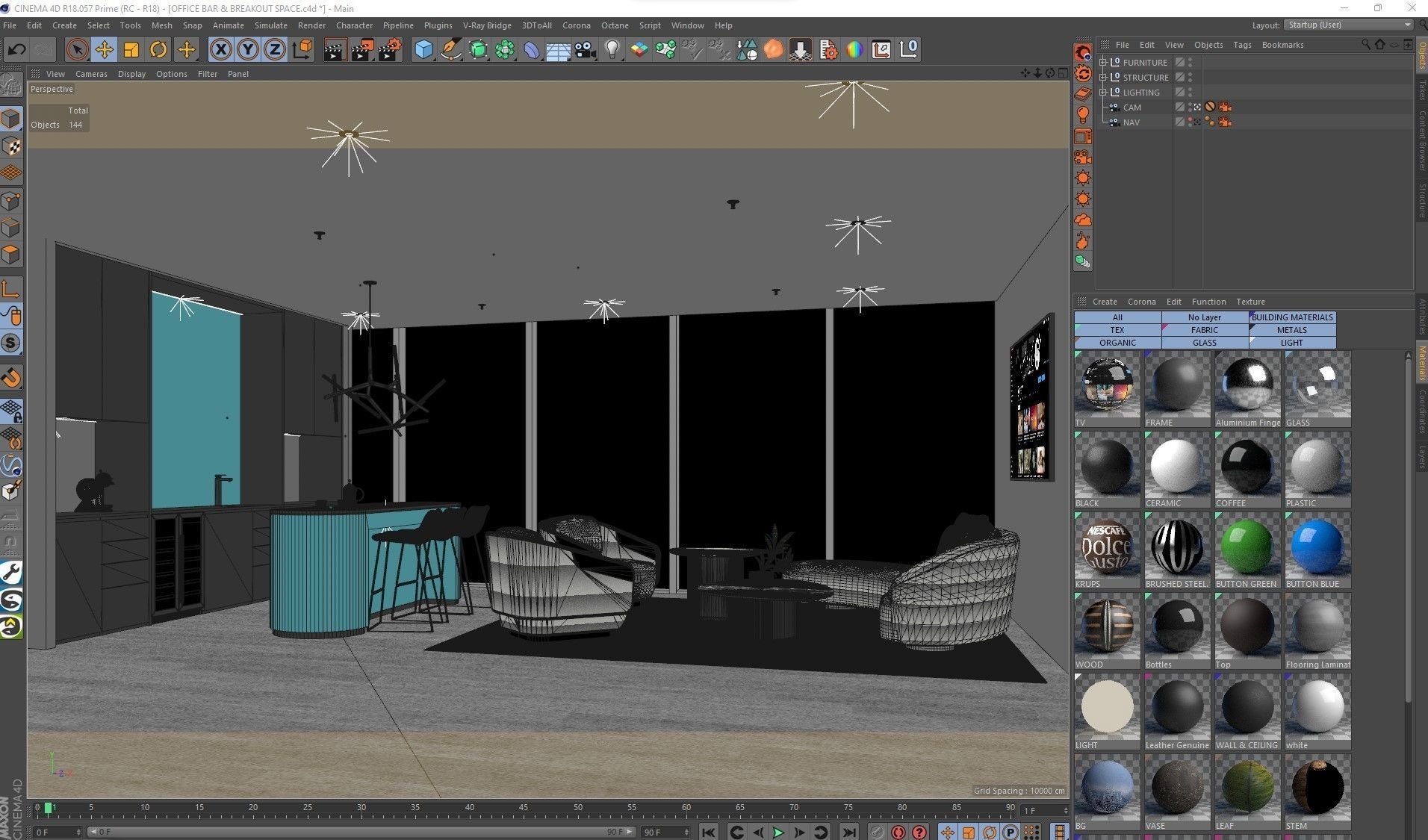Select the LIGHT material swatch
The width and height of the screenshot is (1428, 840).
(x=1107, y=712)
